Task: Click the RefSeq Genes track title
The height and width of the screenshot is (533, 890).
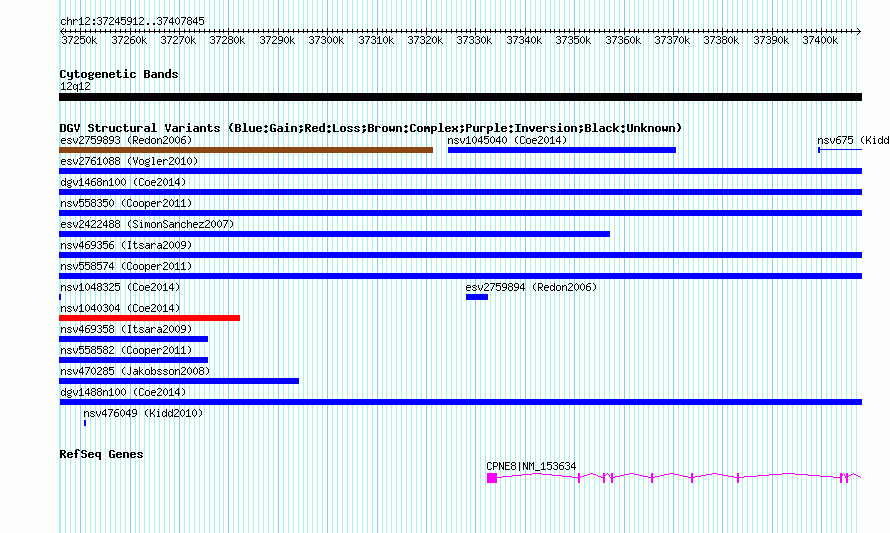Action: [x=101, y=454]
